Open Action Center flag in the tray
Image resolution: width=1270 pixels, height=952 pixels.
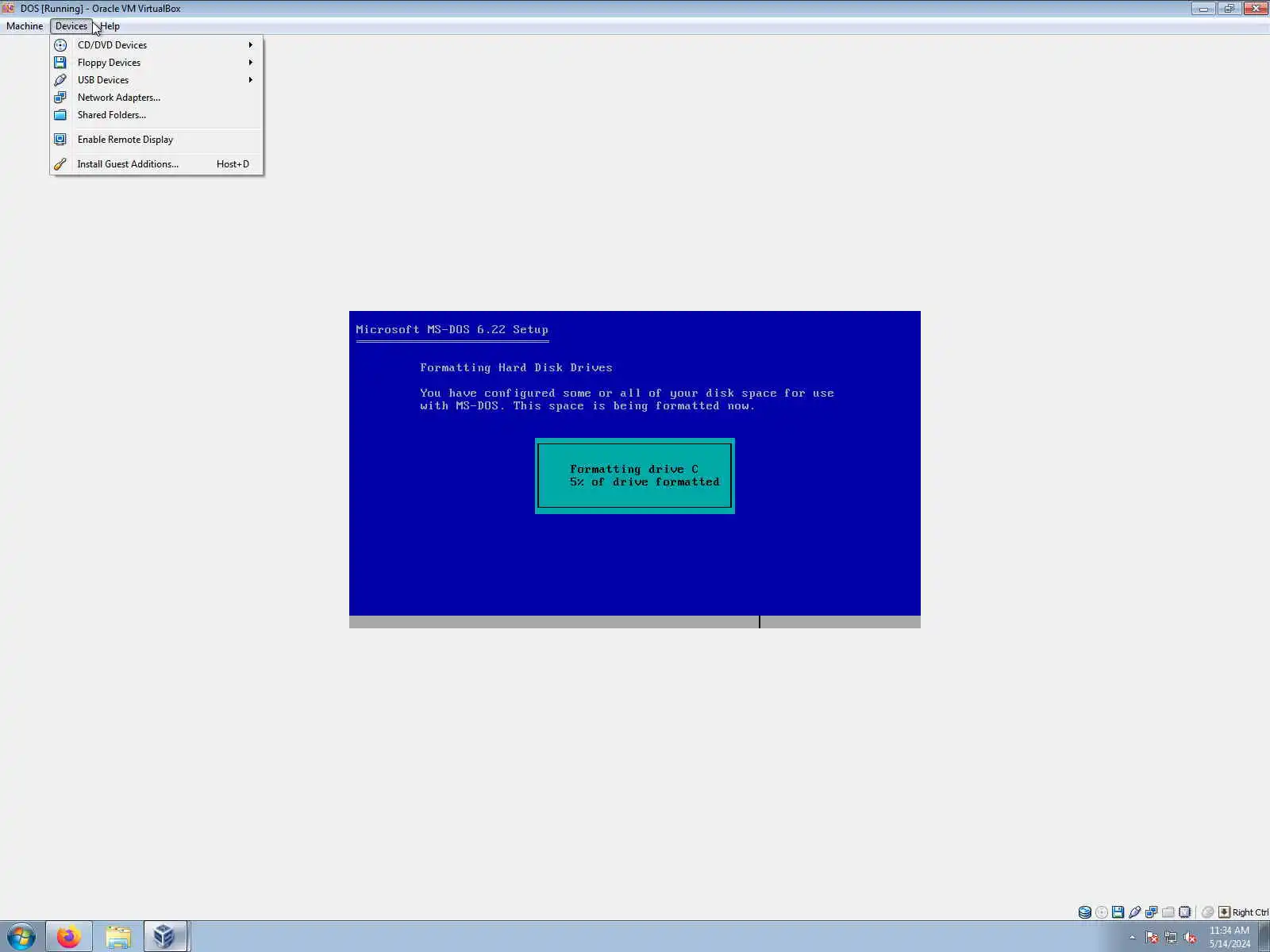1152,938
